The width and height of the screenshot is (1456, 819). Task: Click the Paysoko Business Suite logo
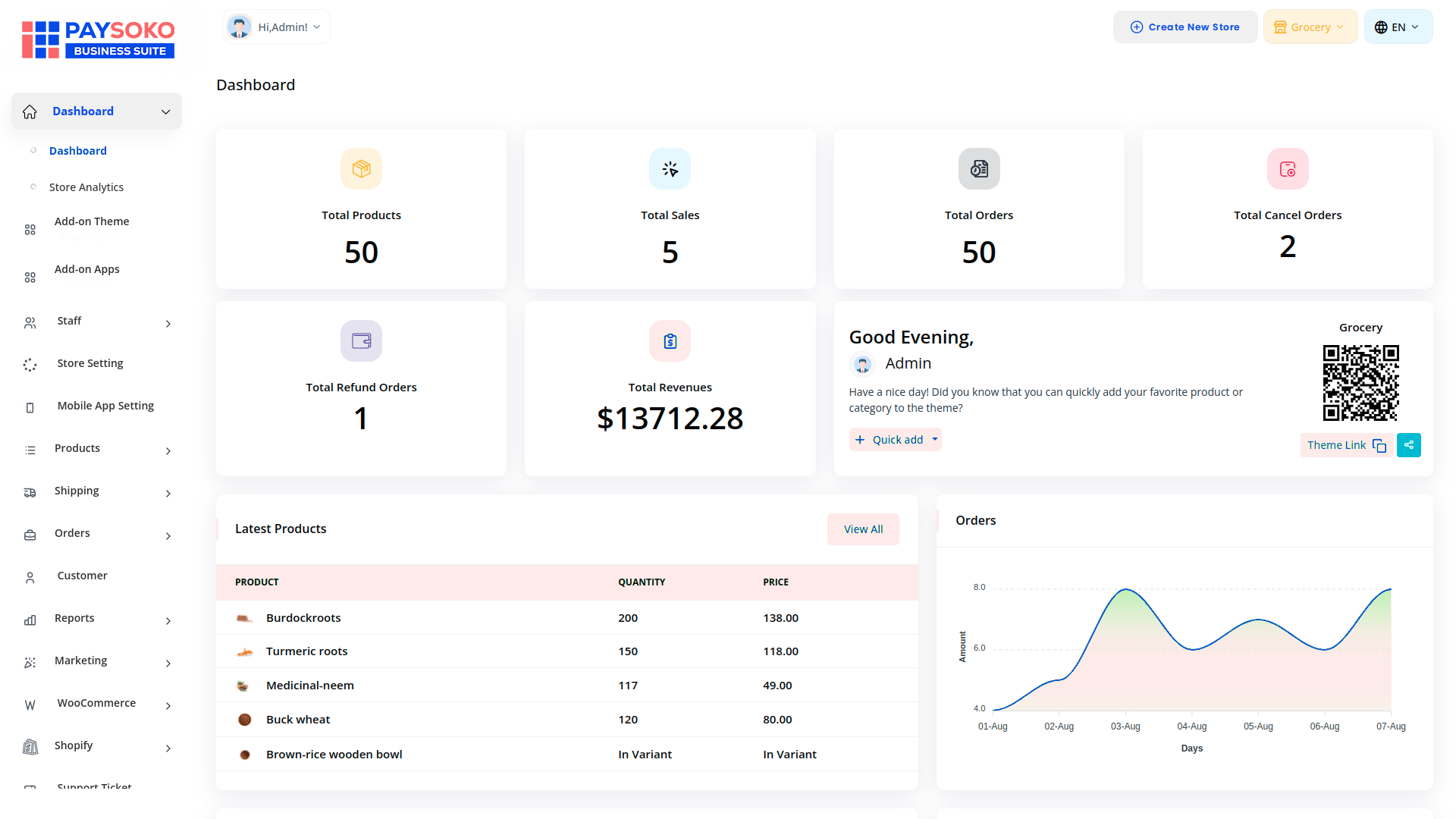(99, 39)
